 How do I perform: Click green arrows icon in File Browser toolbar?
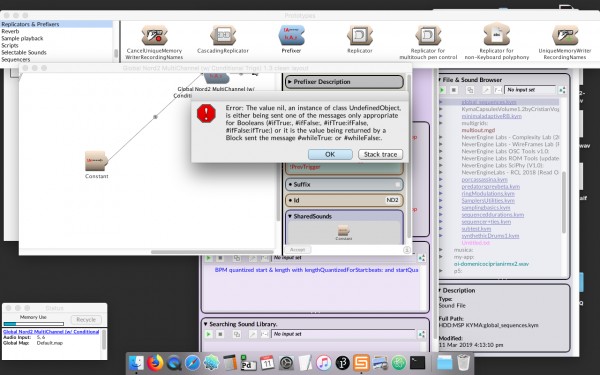click(562, 90)
